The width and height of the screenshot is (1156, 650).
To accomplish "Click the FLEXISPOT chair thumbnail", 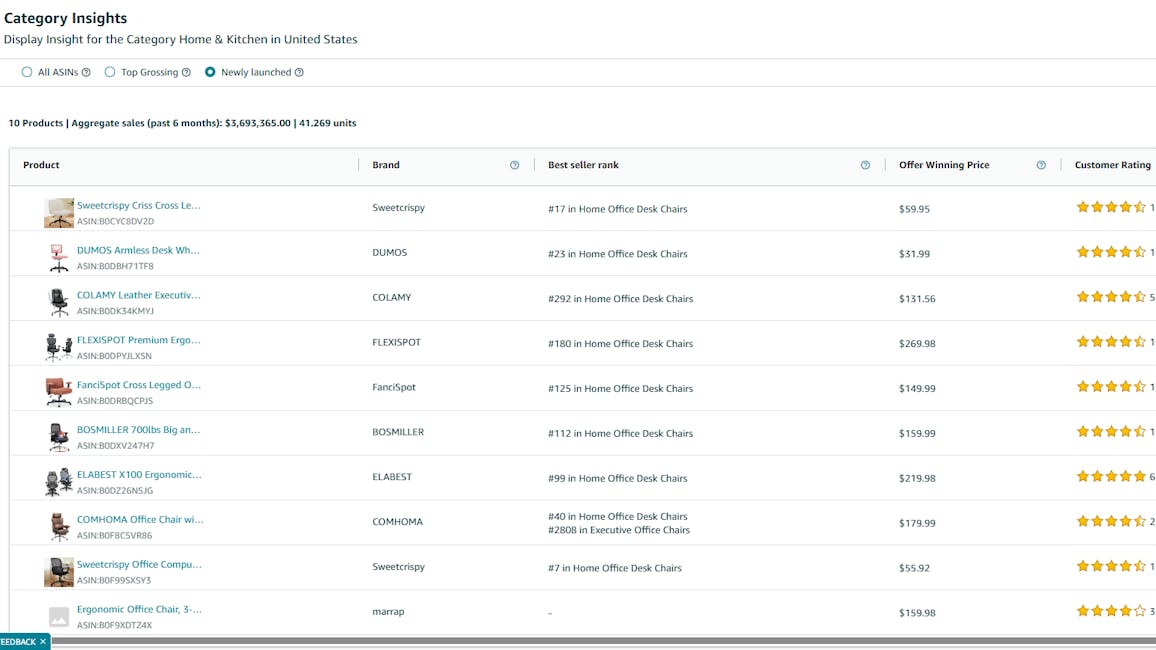I will point(59,348).
